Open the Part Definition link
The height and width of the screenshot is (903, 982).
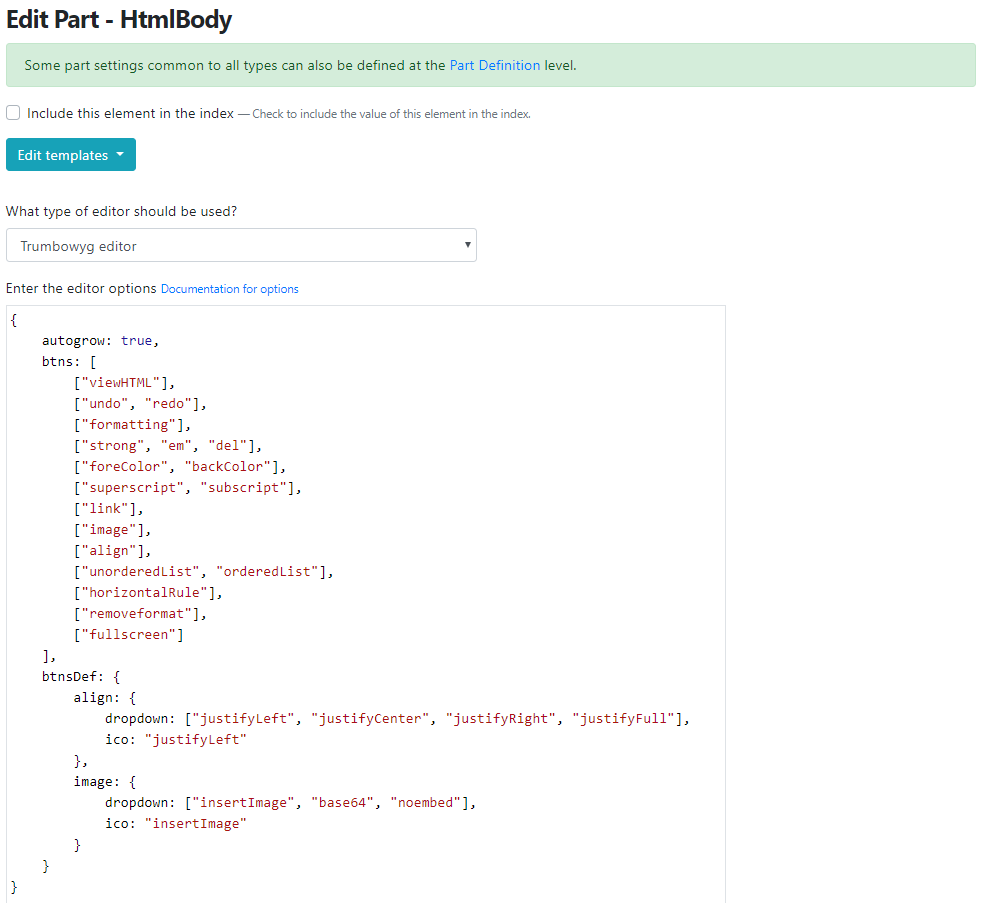click(x=495, y=65)
